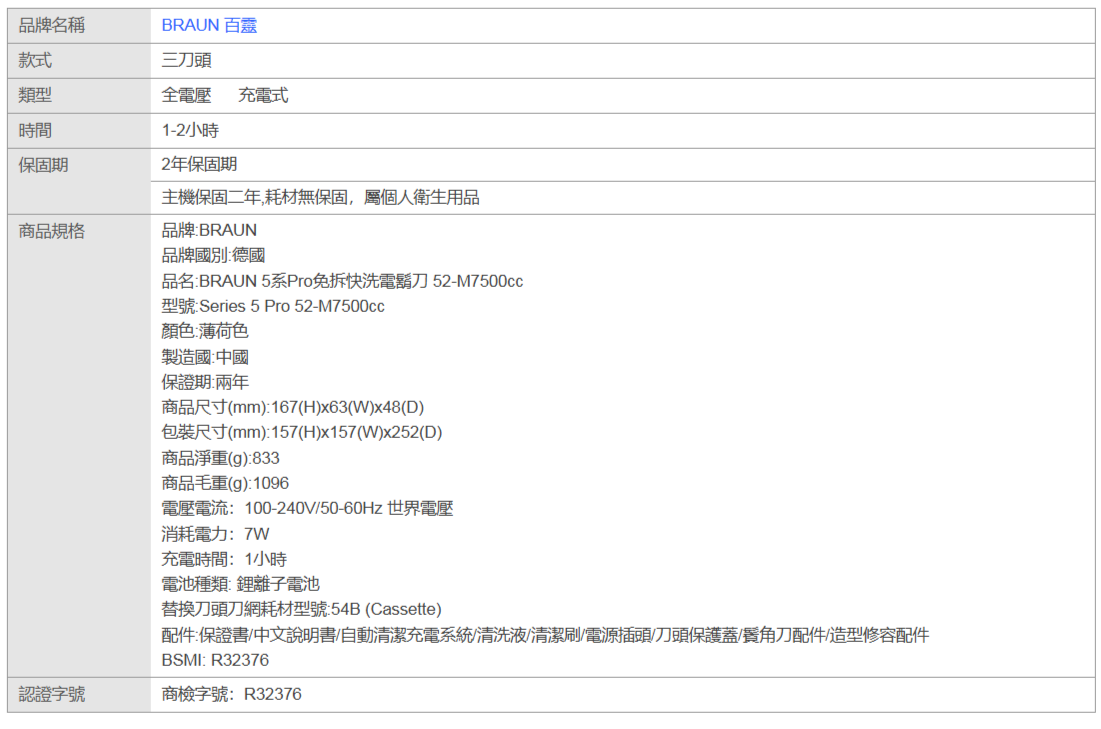
Task: Click the 保證期:兩年 line
Action: tap(205, 382)
